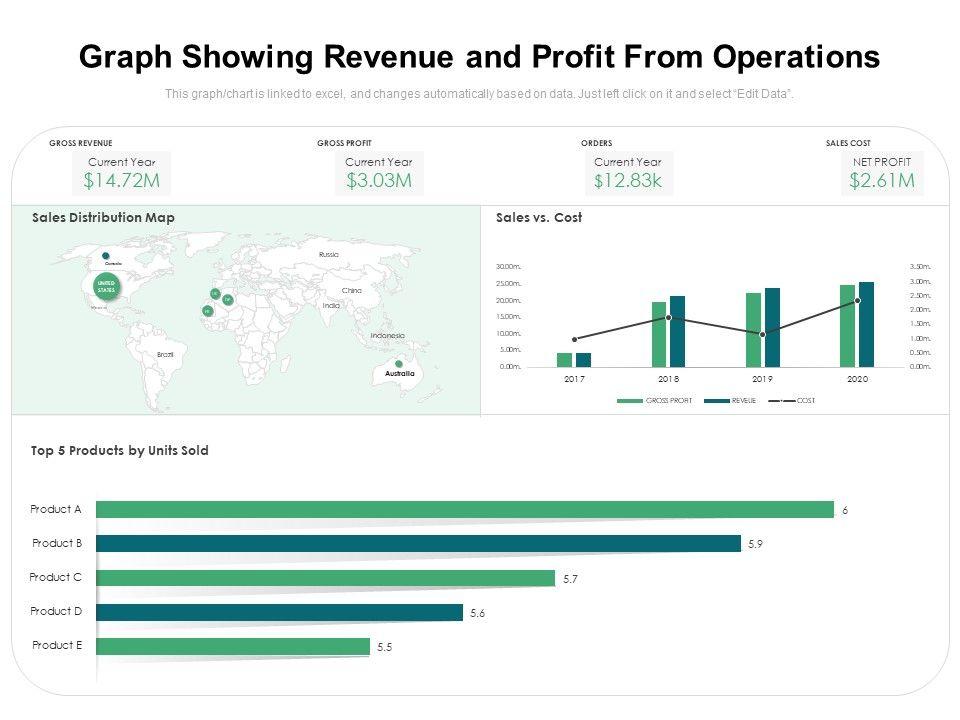Viewport: 960px width, 720px height.
Task: Click the 2020 cost line data point
Action: [857, 301]
